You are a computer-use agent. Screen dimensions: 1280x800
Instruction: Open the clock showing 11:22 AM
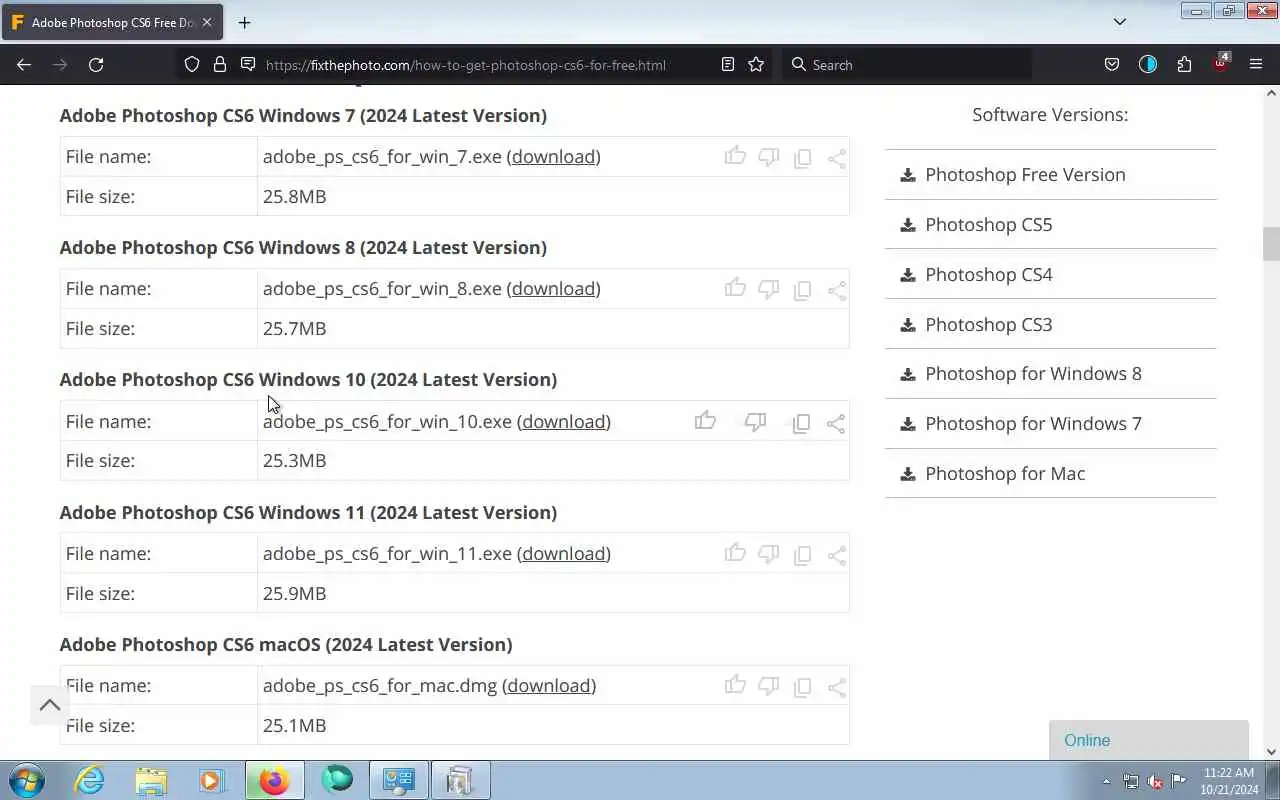pyautogui.click(x=1229, y=781)
